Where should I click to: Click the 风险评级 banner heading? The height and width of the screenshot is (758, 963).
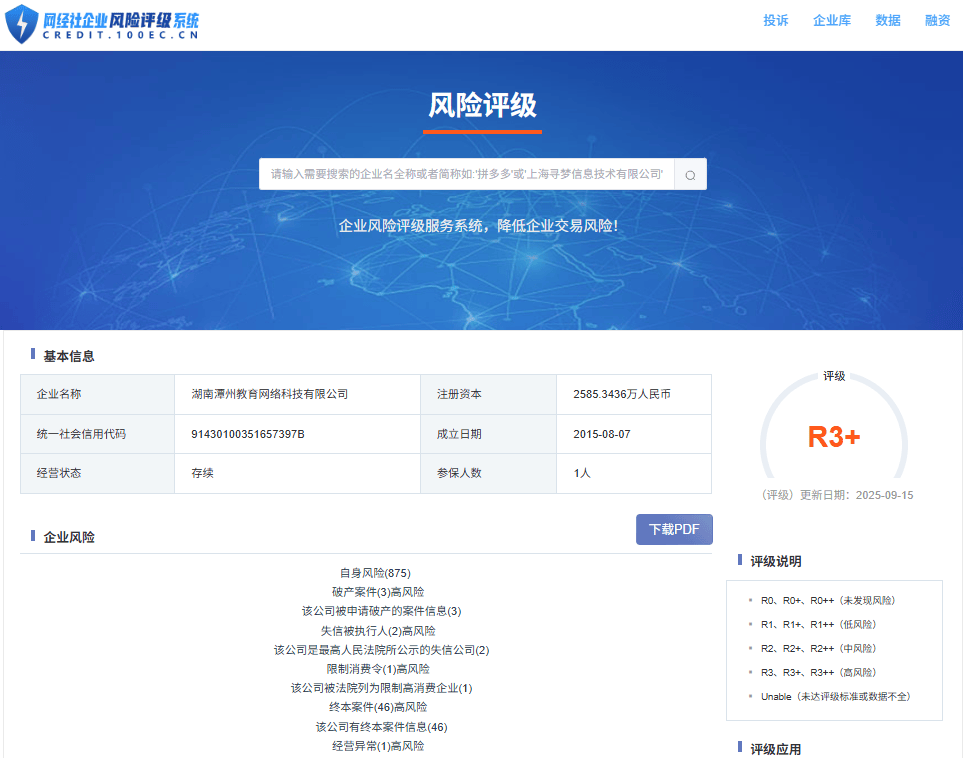click(482, 106)
